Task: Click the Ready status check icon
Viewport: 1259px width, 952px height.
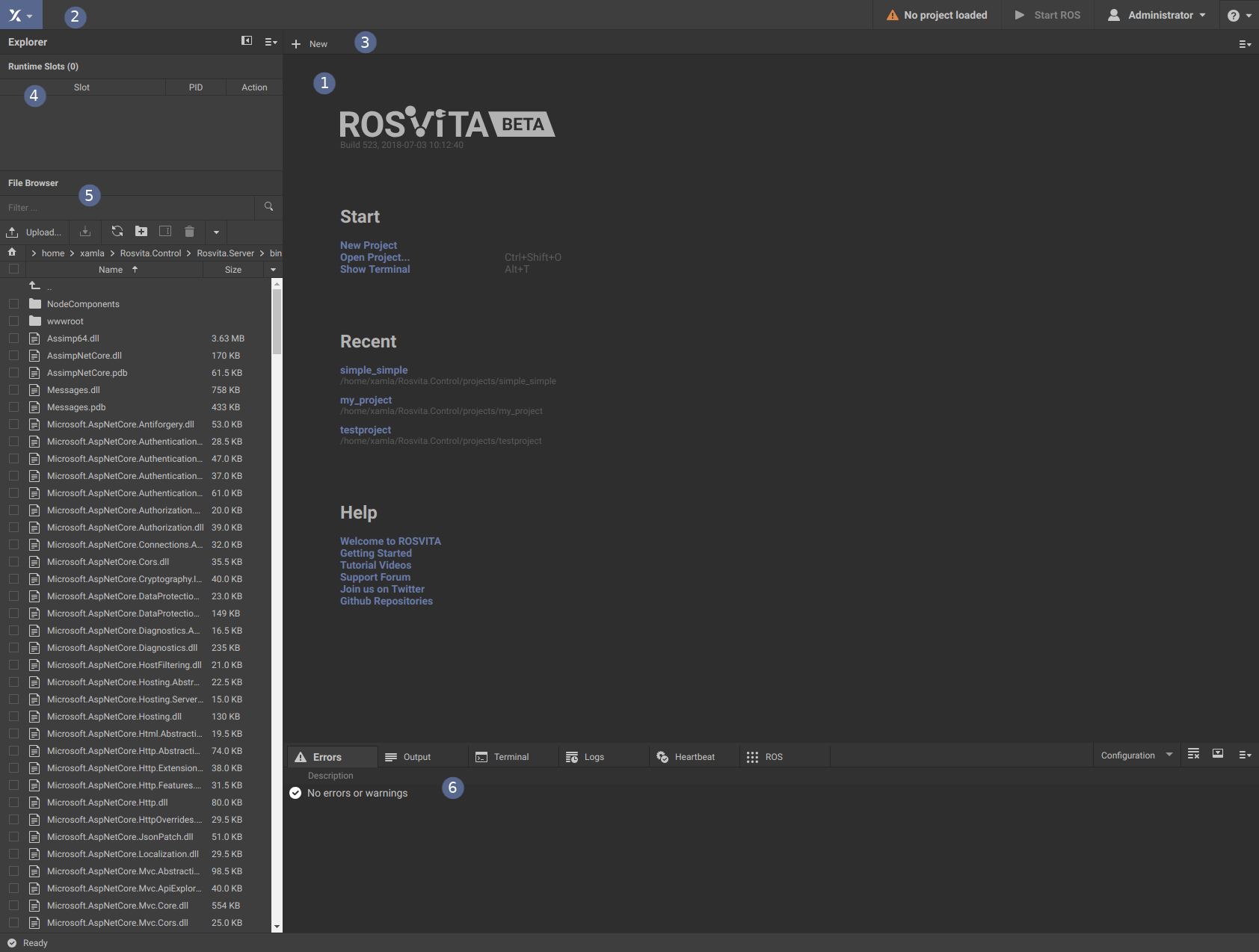Action: coord(12,943)
